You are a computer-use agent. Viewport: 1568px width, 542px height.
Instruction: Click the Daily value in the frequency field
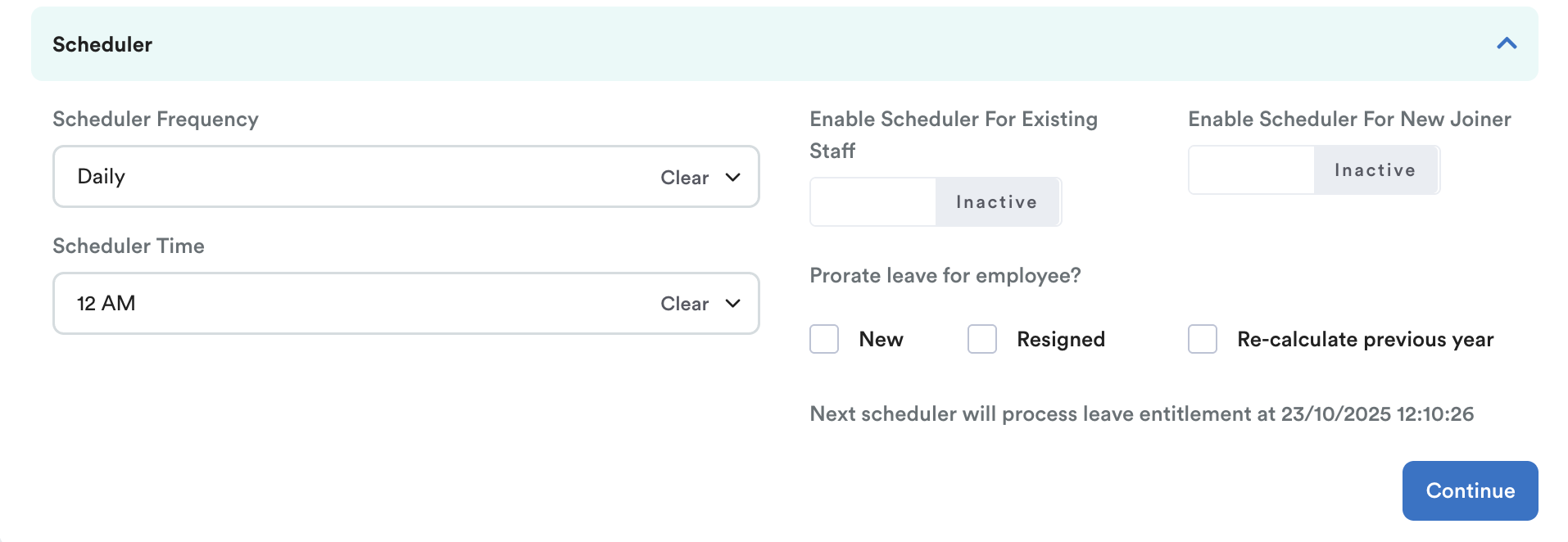[102, 177]
